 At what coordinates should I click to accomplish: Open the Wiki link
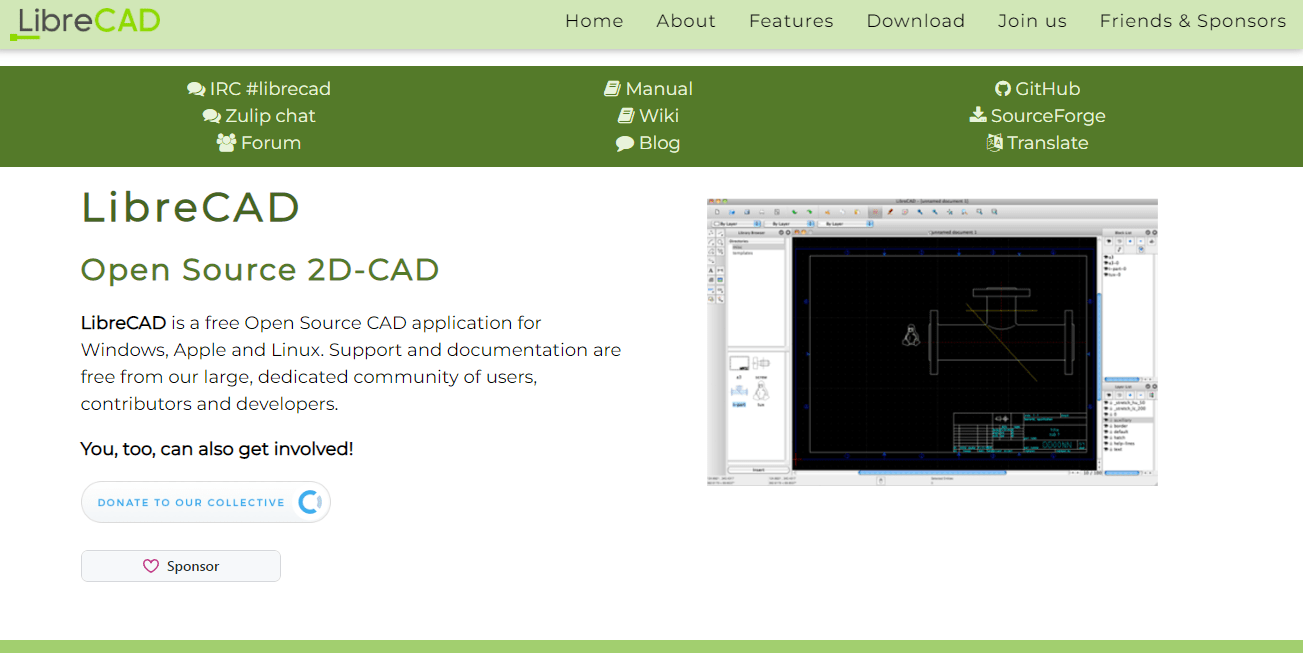(659, 116)
